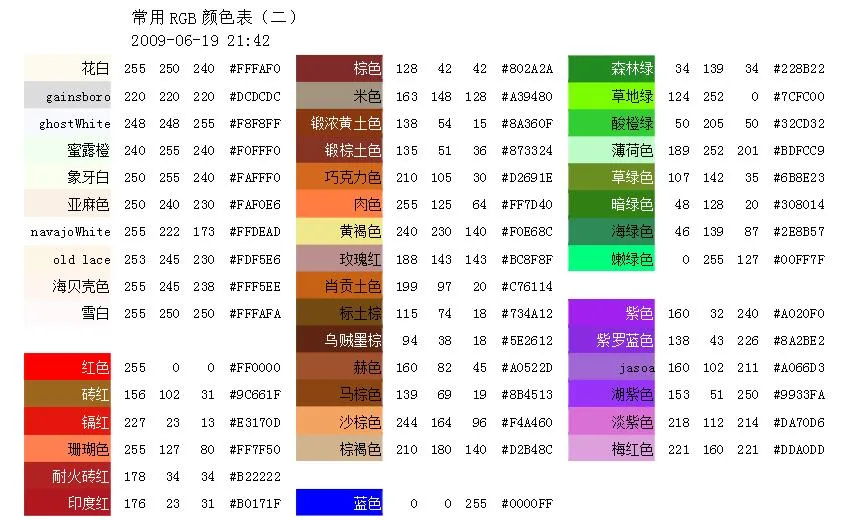This screenshot has width=856, height=520.
Task: Select the 淡紫色 swatch
Action: [611, 421]
